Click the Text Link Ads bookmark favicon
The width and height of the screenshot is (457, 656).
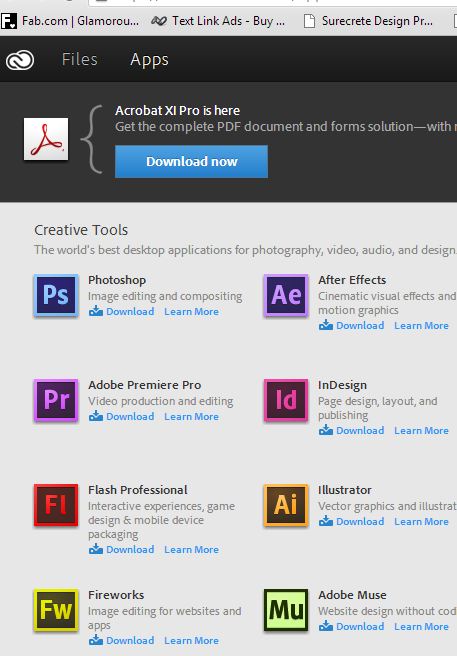[159, 21]
